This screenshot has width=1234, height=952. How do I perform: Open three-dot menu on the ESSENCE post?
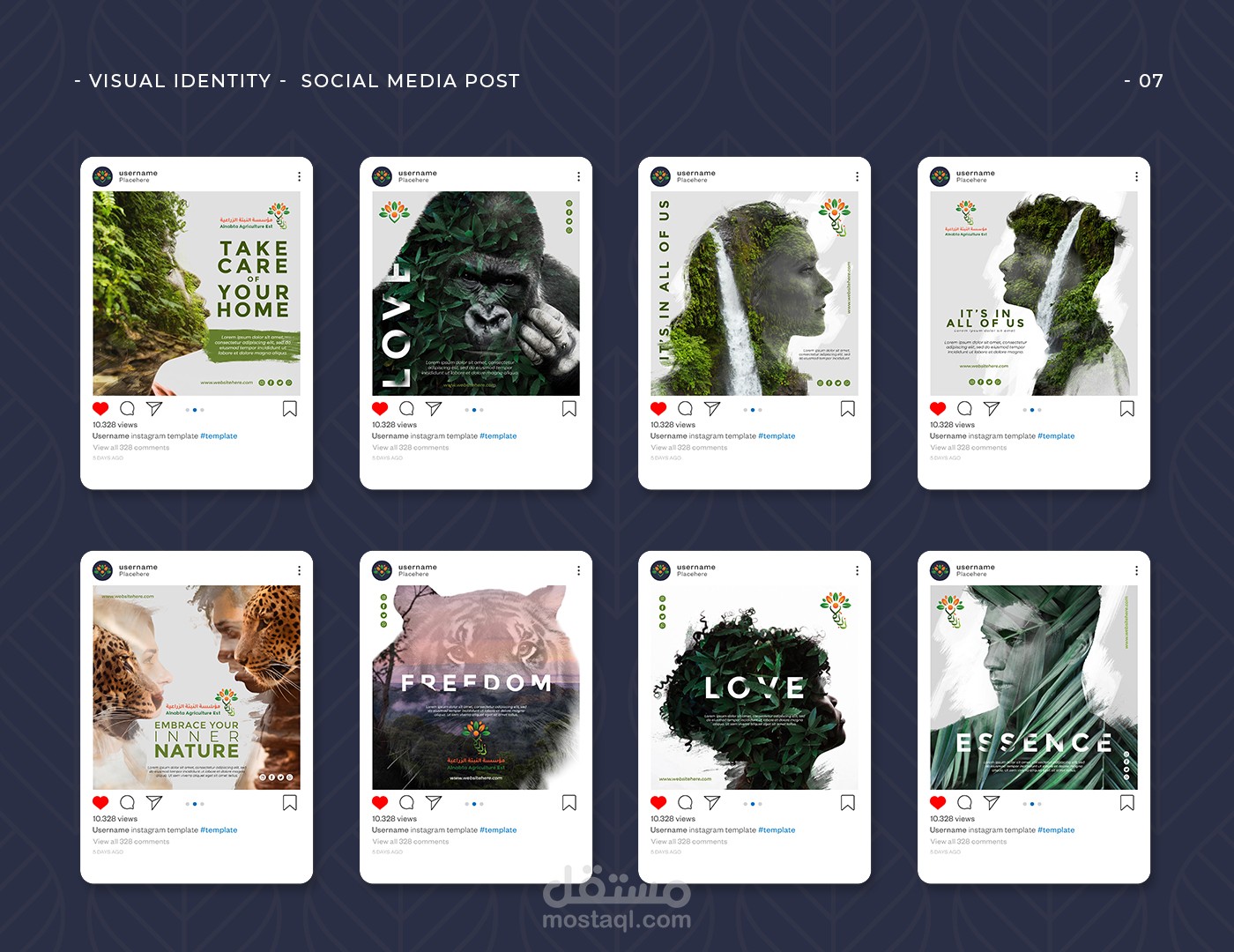(1136, 570)
